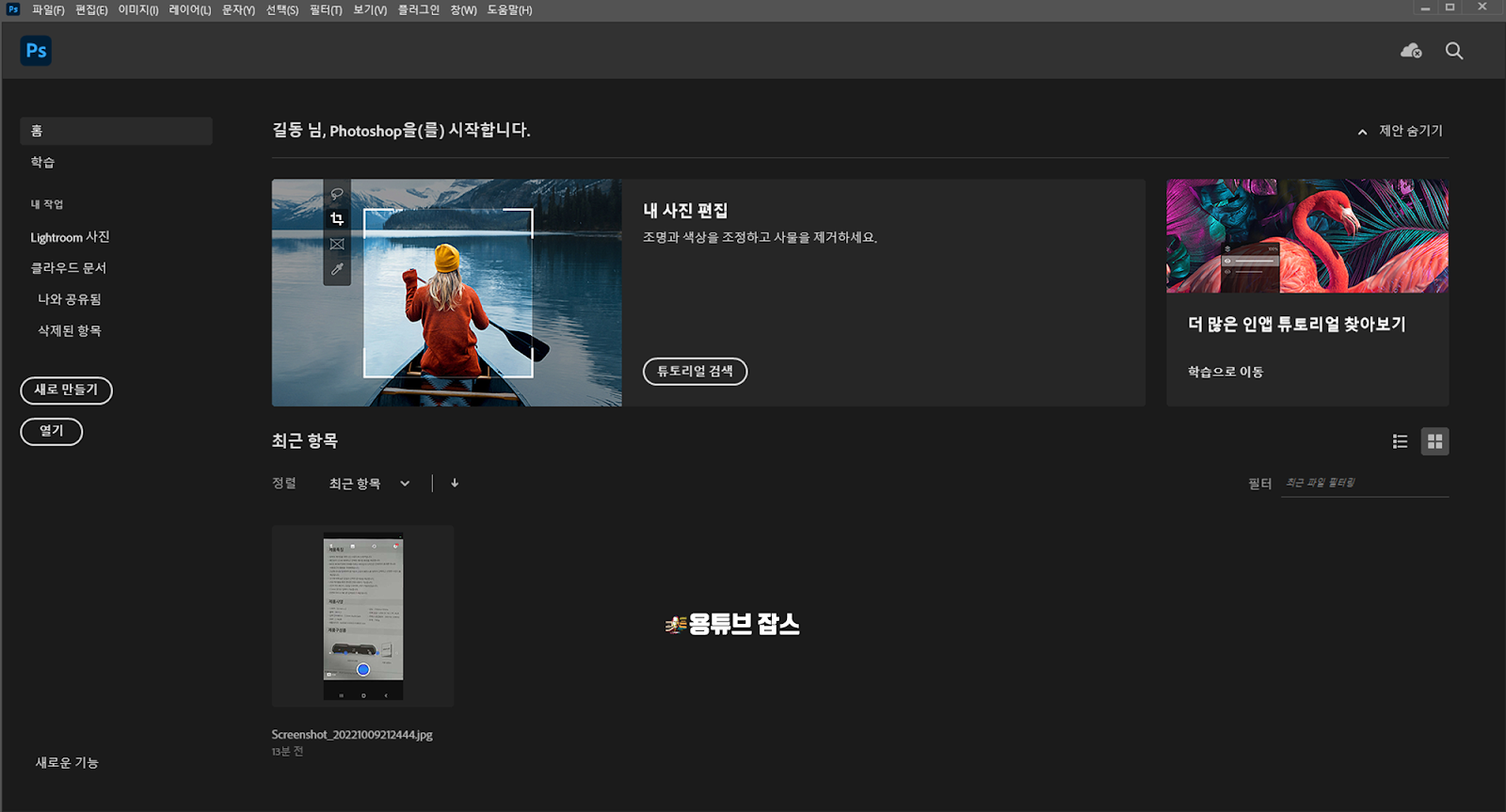Open the 선택(S) menu

(282, 10)
